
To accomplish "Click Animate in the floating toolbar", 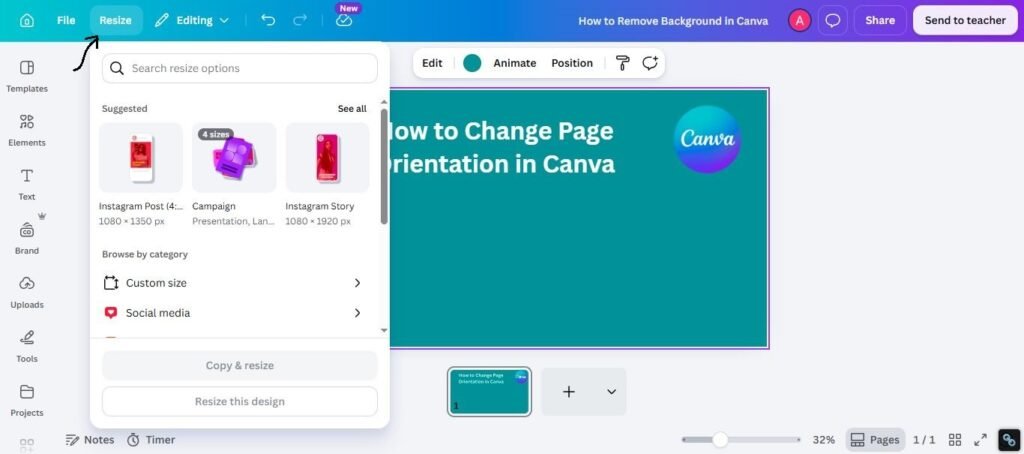I will pos(515,63).
